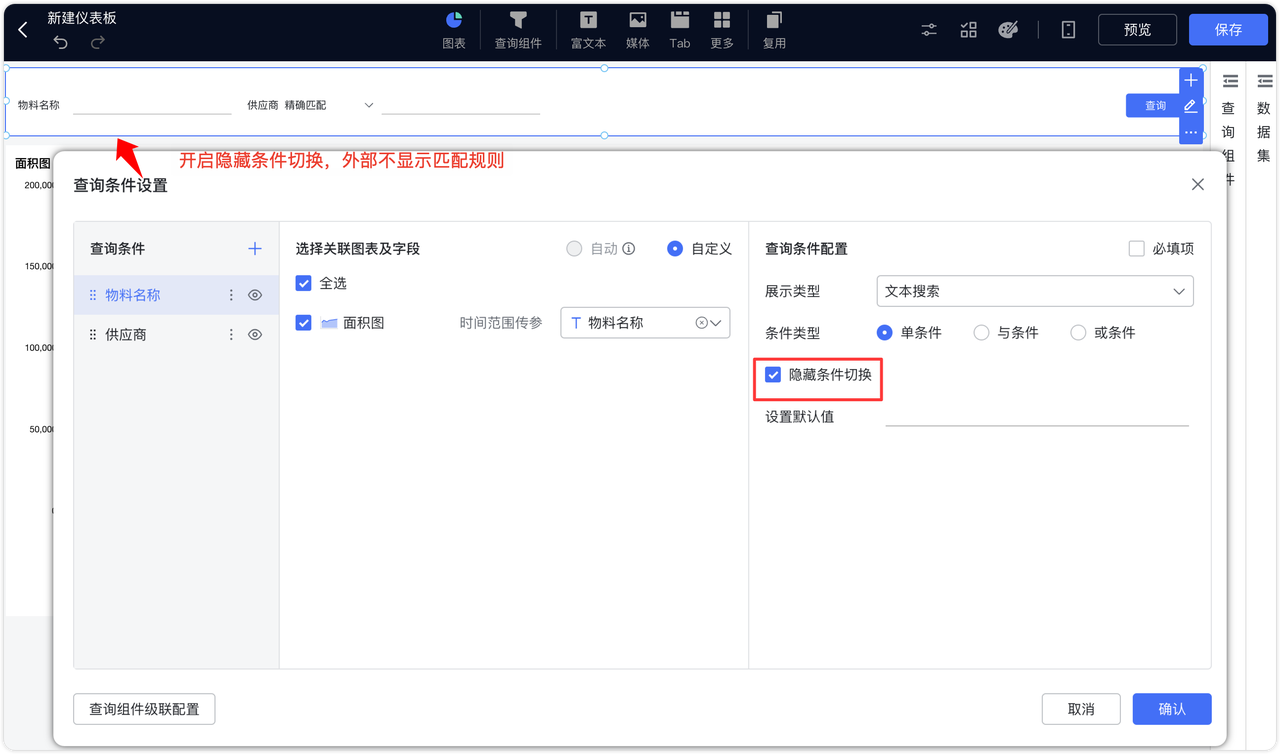Open the 物料名称 field dropdown
This screenshot has width=1280, height=754.
(645, 323)
